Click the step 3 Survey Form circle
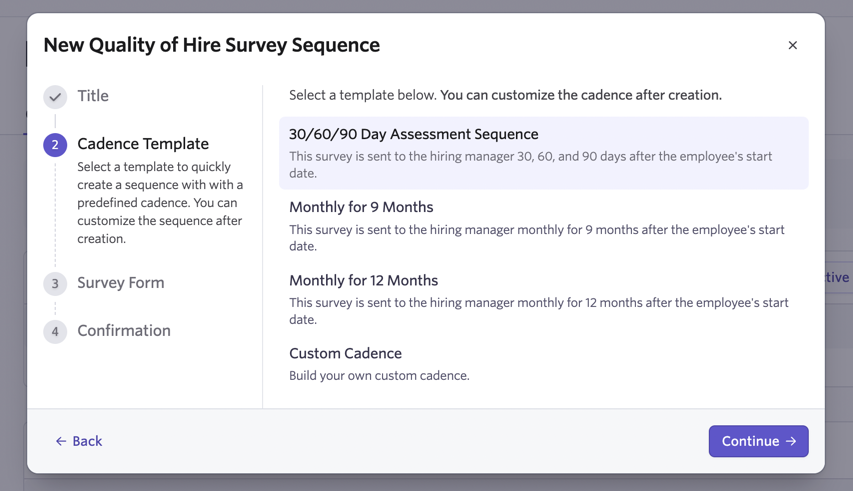This screenshot has width=853, height=491. (55, 284)
